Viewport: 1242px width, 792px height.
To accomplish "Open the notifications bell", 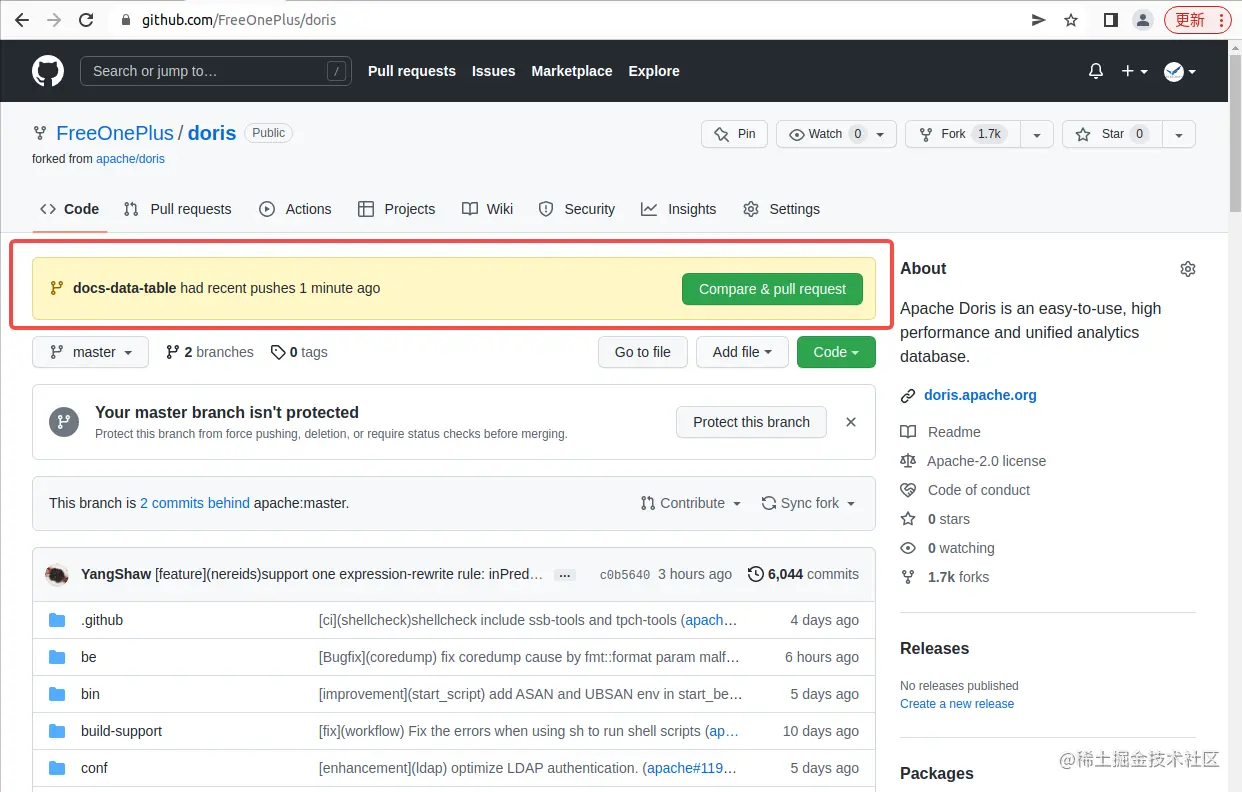I will [x=1096, y=71].
